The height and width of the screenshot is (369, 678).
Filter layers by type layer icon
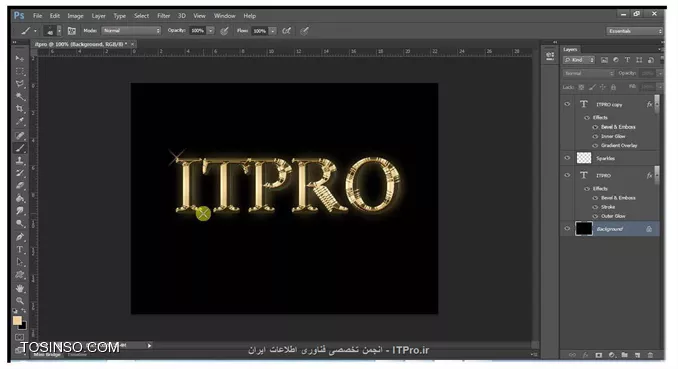pyautogui.click(x=627, y=60)
